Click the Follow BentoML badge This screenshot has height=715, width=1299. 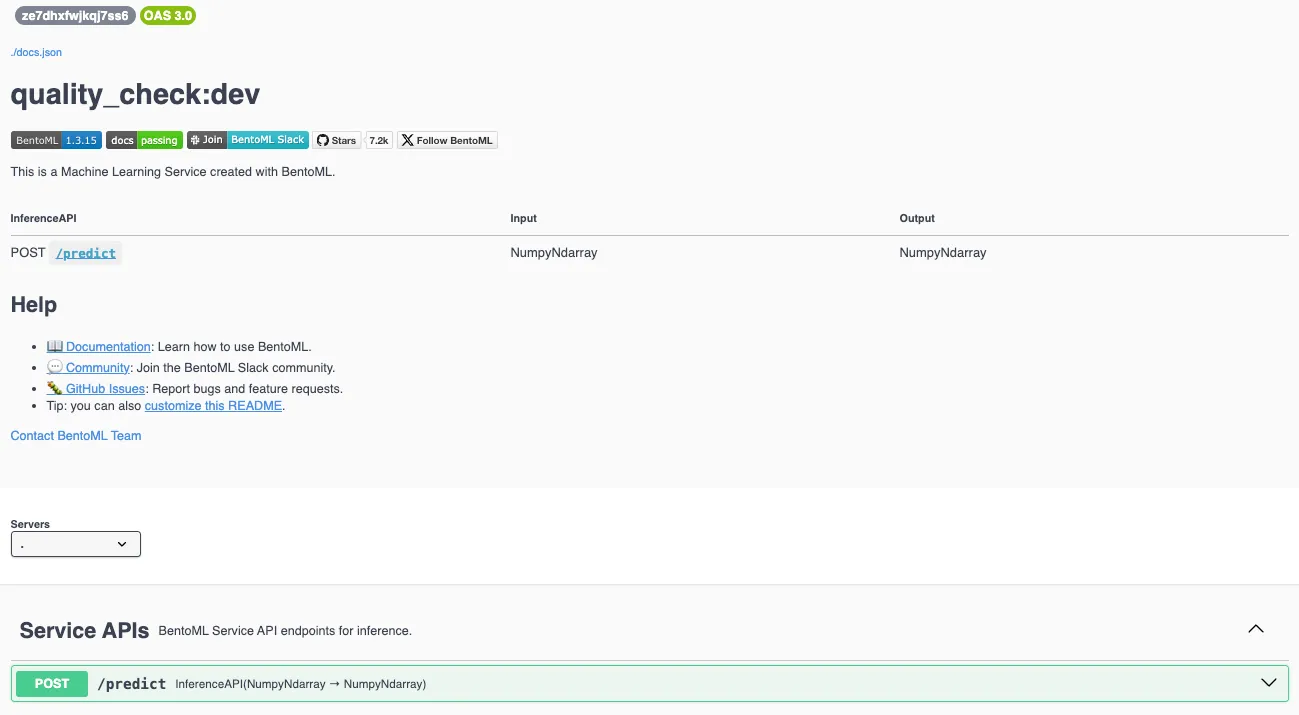click(x=447, y=140)
